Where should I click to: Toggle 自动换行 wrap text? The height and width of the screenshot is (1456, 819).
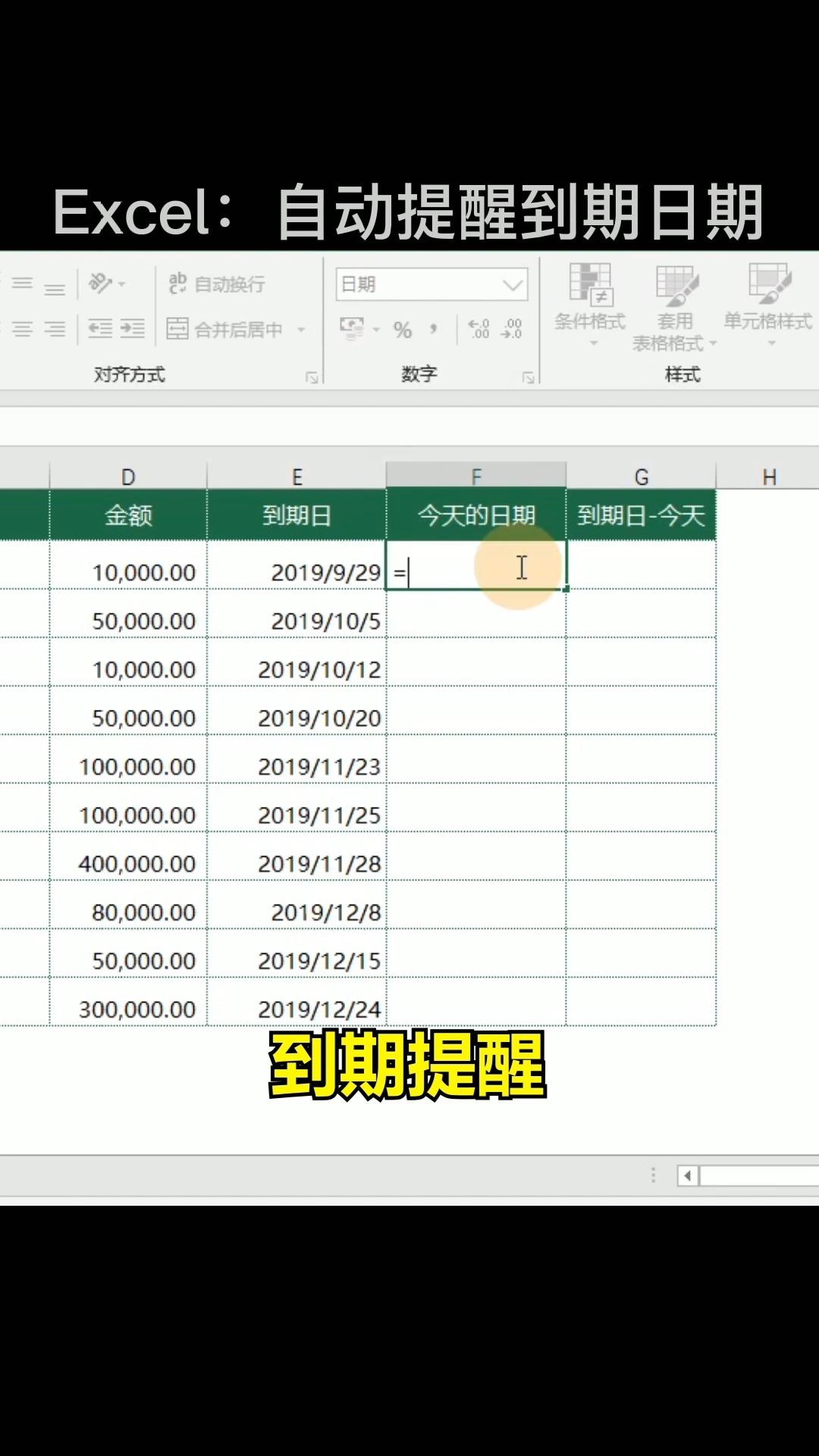pos(217,284)
